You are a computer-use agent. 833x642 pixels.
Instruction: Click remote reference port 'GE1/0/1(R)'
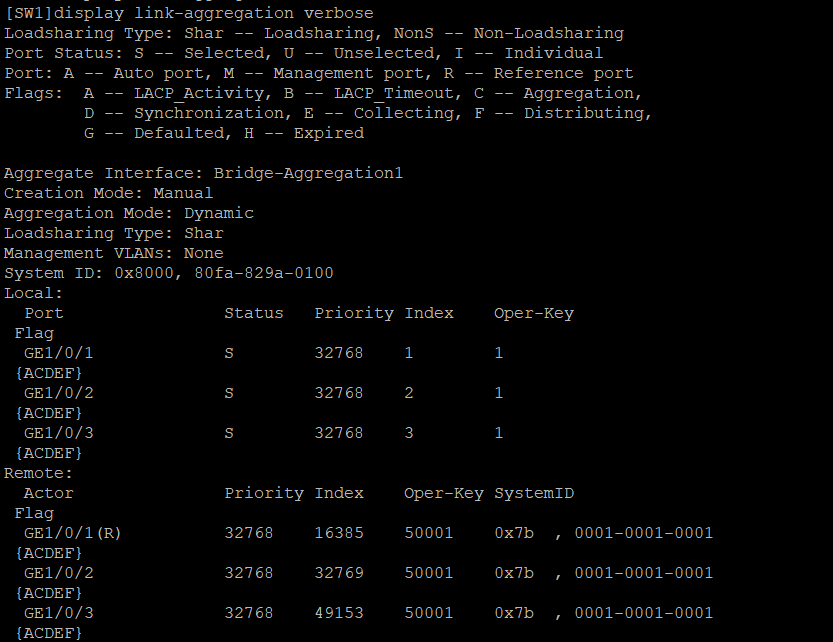pos(73,533)
